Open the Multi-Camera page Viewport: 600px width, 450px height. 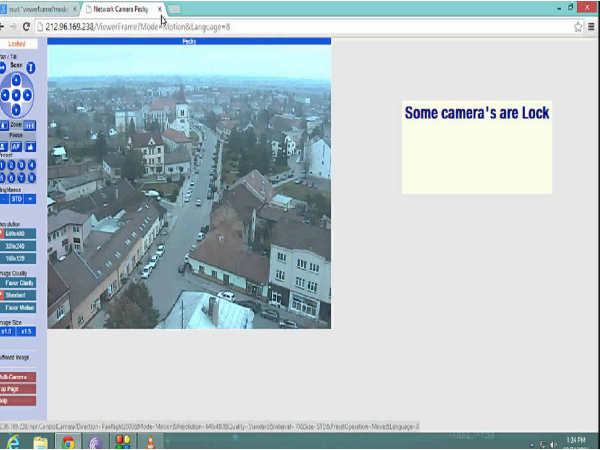[x=17, y=377]
